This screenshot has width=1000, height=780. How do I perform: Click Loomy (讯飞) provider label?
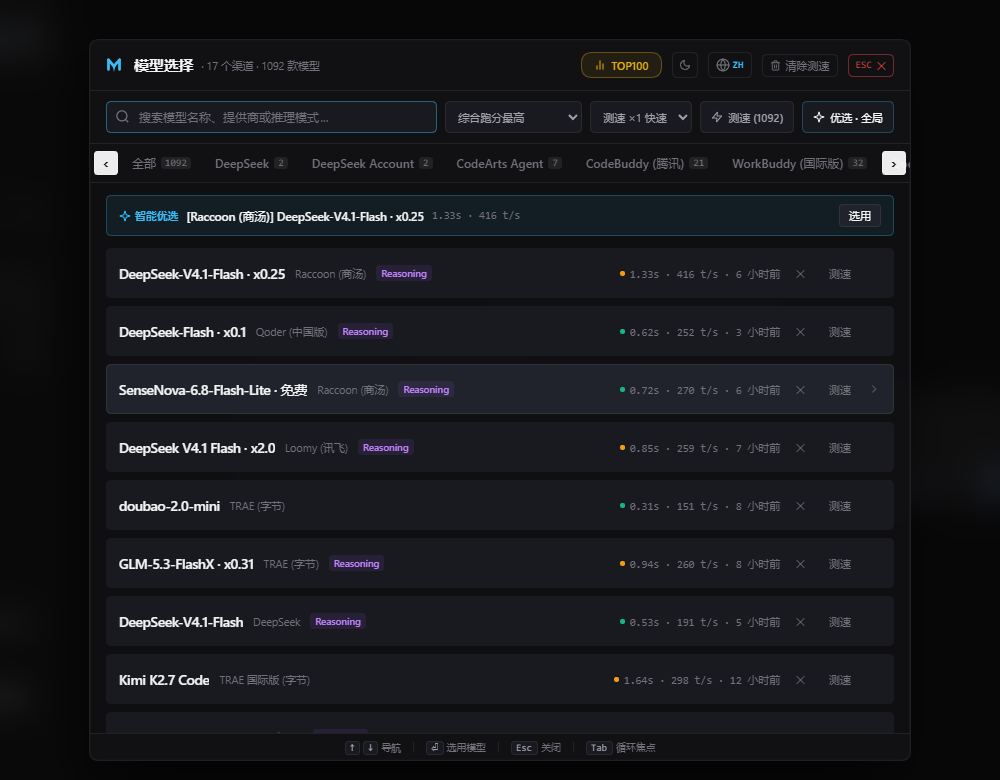316,448
